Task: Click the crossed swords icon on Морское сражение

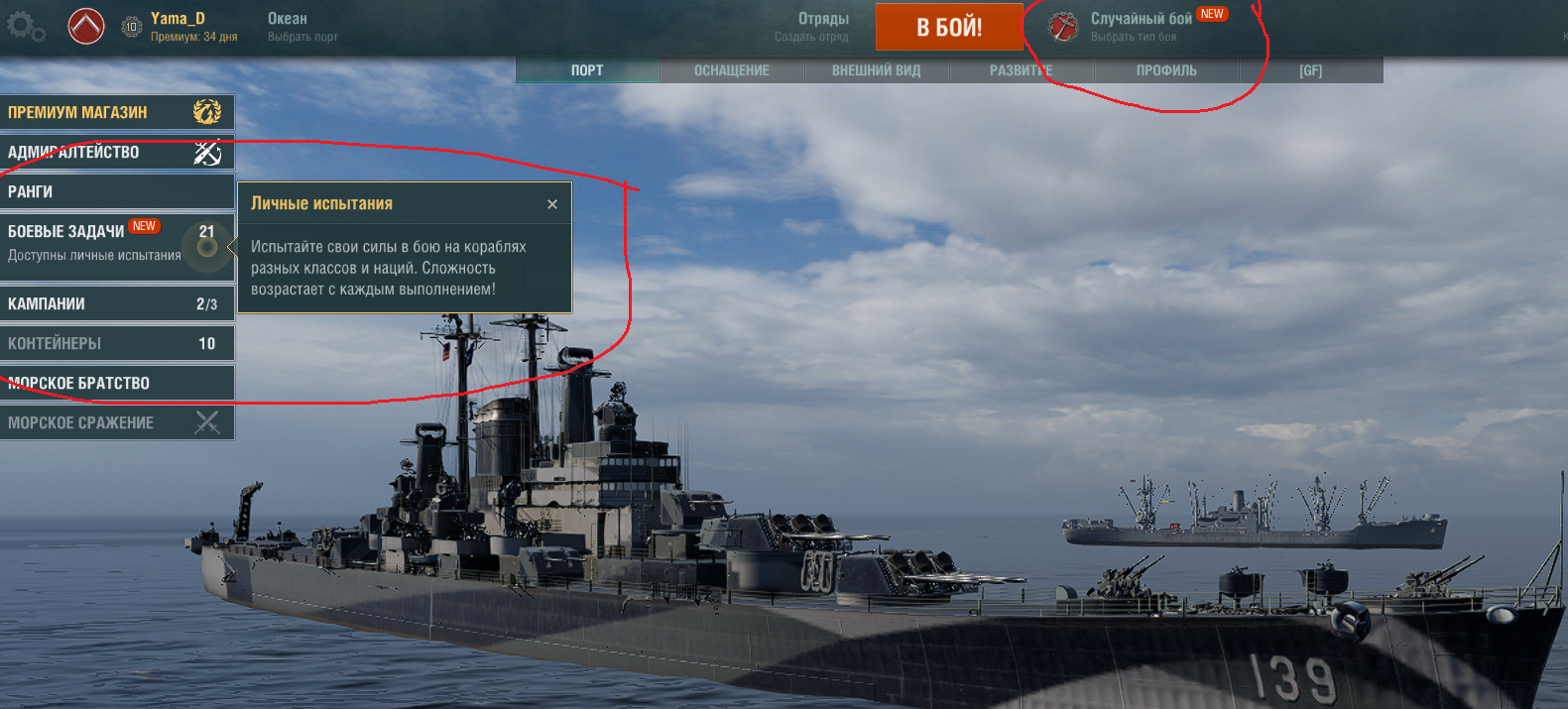Action: (207, 422)
